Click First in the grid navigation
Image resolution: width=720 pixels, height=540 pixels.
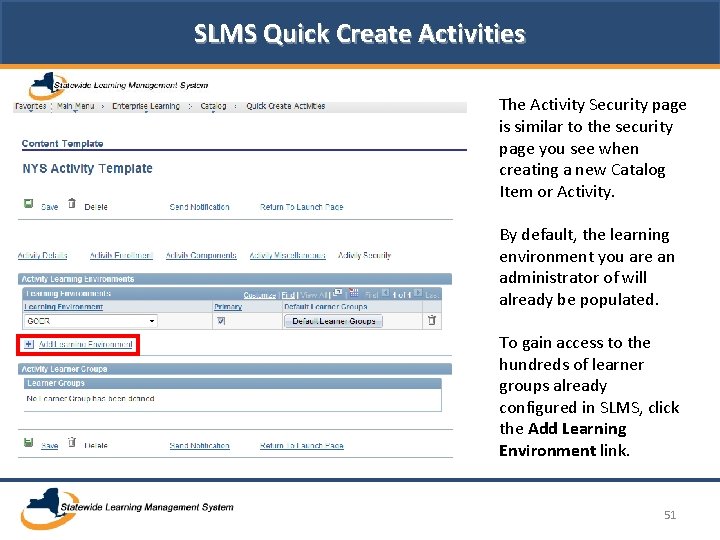(x=371, y=295)
